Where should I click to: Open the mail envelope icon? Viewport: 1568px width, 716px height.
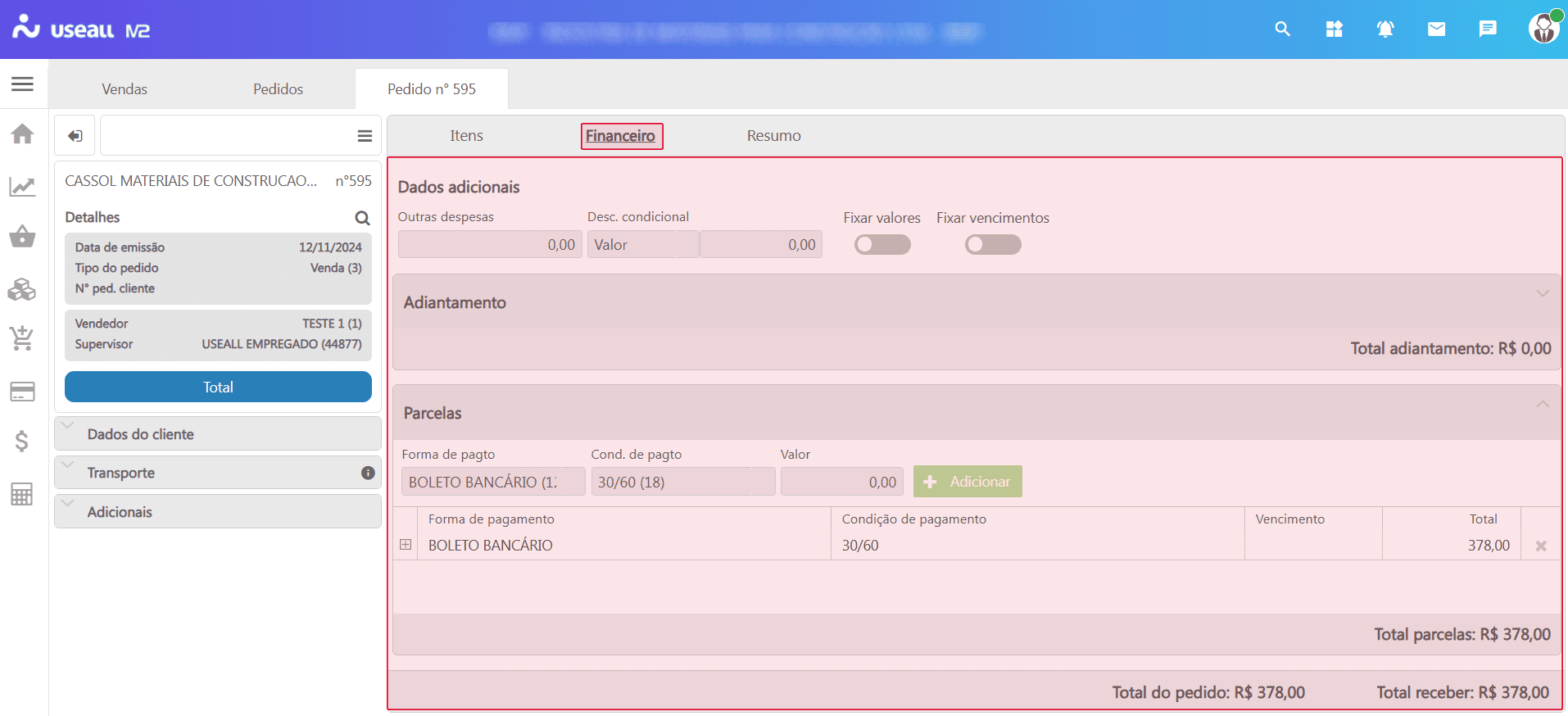pos(1436,29)
